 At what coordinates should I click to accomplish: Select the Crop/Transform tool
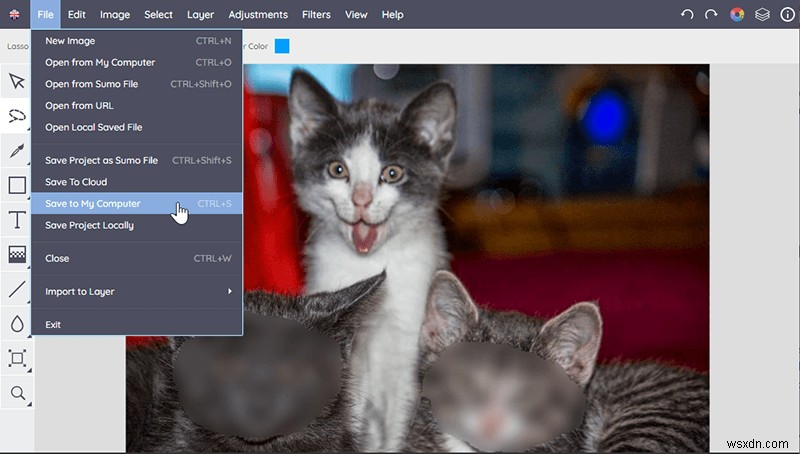[x=17, y=358]
